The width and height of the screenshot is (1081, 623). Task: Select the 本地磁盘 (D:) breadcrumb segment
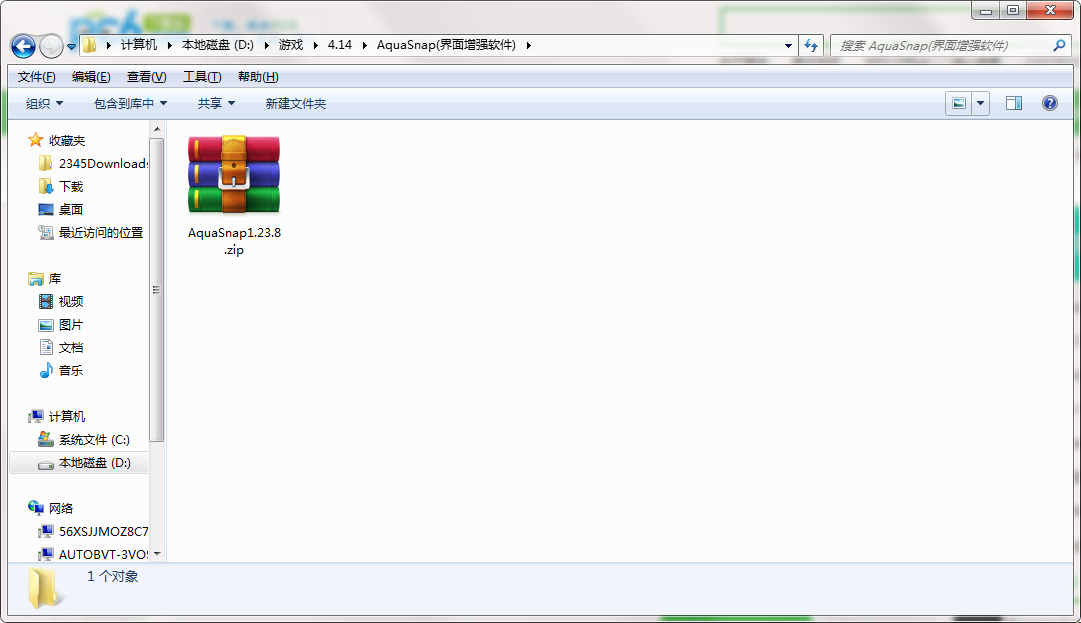point(218,45)
